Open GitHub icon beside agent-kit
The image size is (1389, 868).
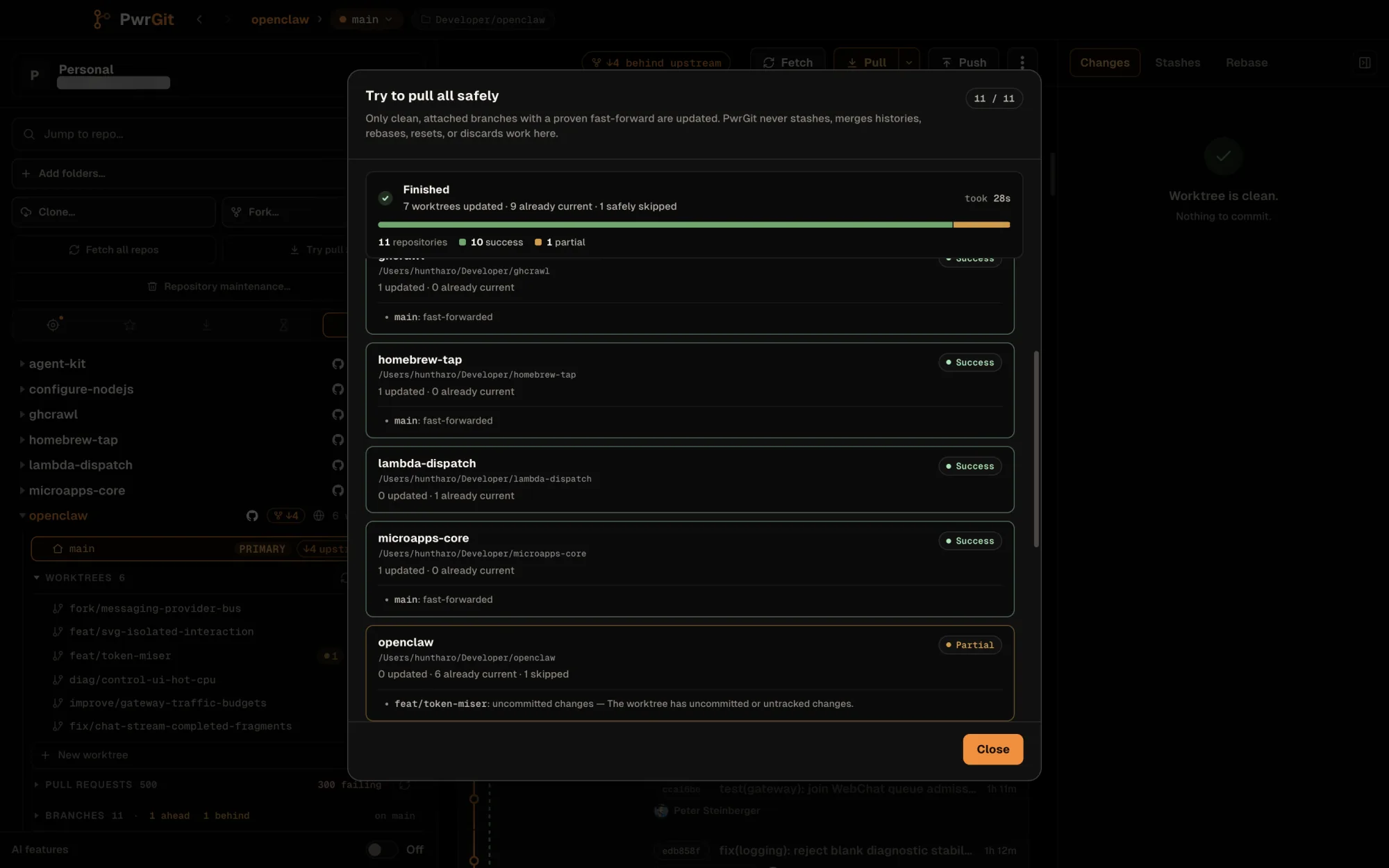coord(338,364)
